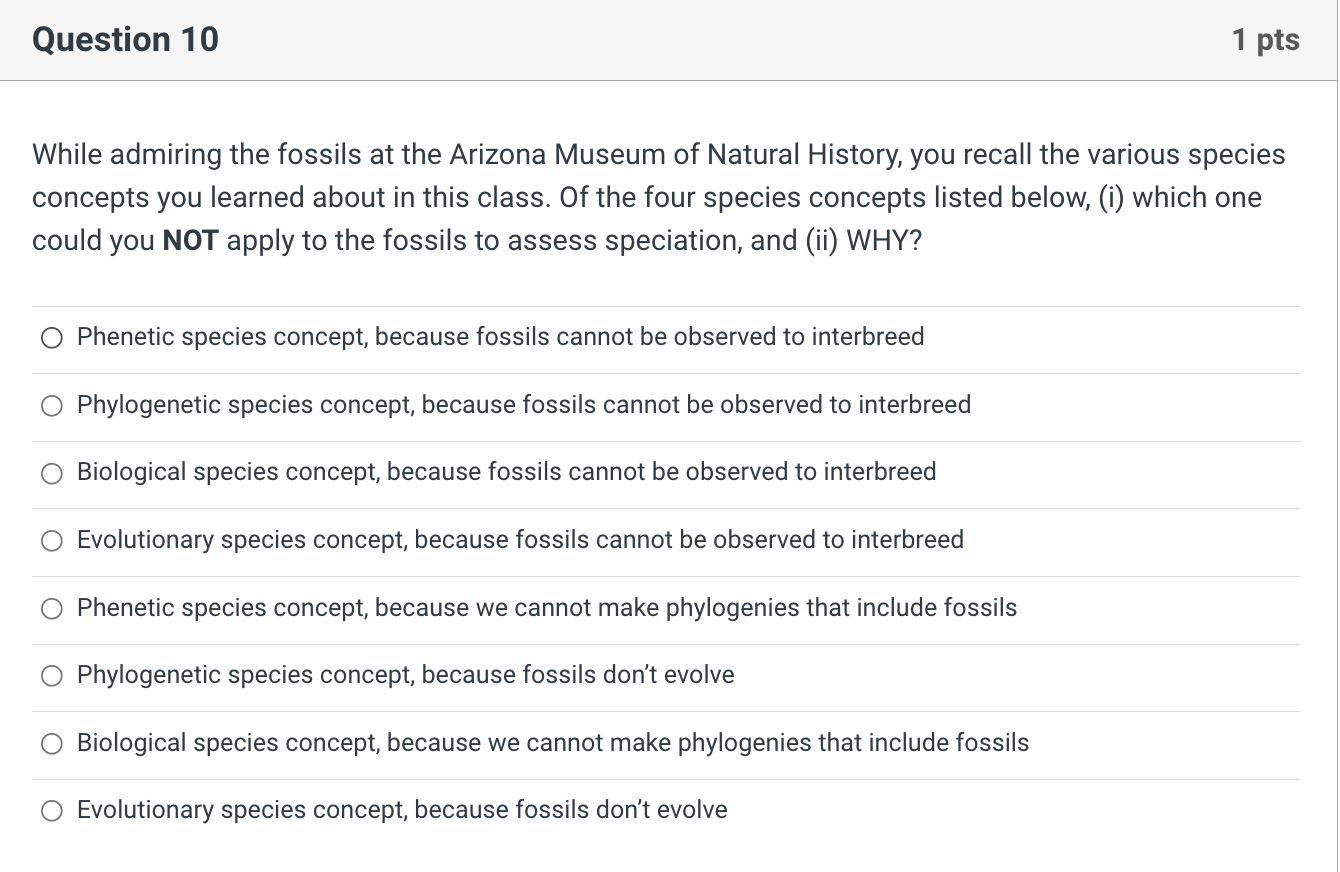Select the Phylogenetic concept fossils don't evolve option
Viewport: 1340px width, 872px height.
pyautogui.click(x=51, y=676)
